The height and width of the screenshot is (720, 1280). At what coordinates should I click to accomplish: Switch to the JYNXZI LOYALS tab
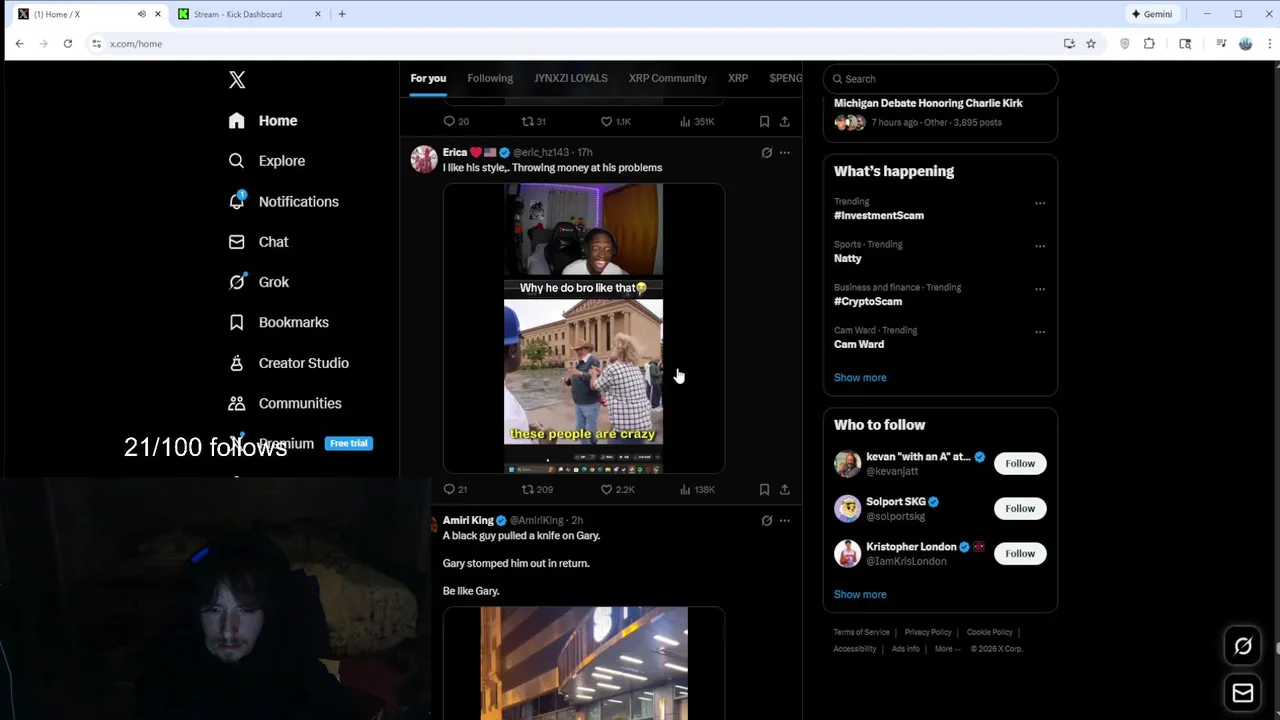(x=570, y=78)
